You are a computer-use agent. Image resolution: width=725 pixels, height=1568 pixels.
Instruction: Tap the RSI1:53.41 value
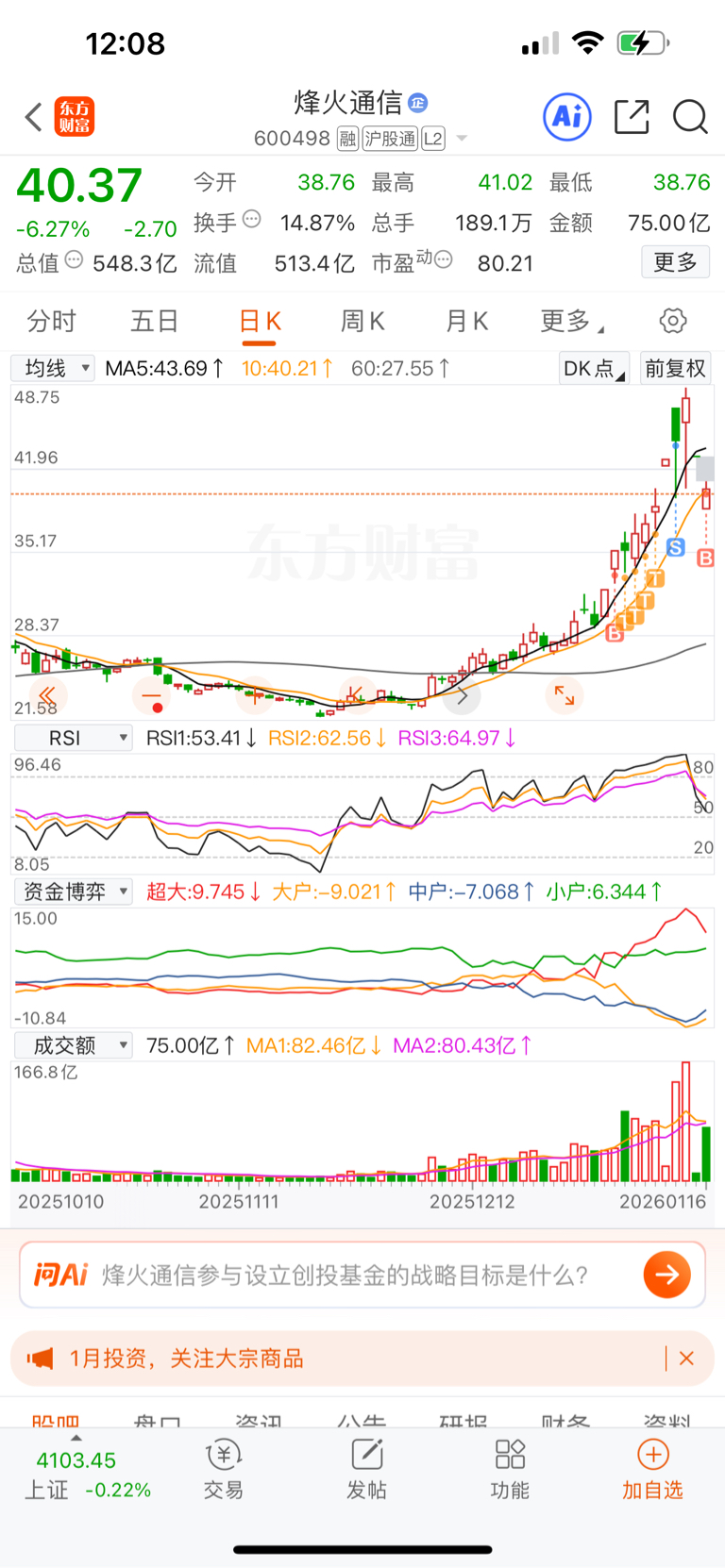(201, 738)
